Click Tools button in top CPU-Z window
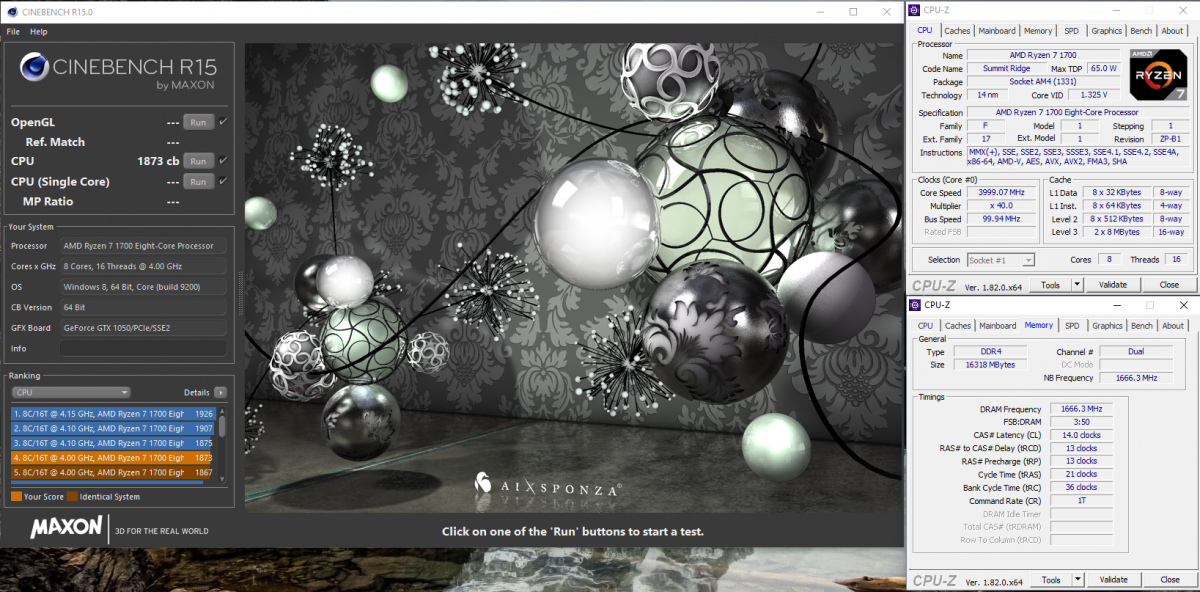The width and height of the screenshot is (1200, 592). [1050, 285]
